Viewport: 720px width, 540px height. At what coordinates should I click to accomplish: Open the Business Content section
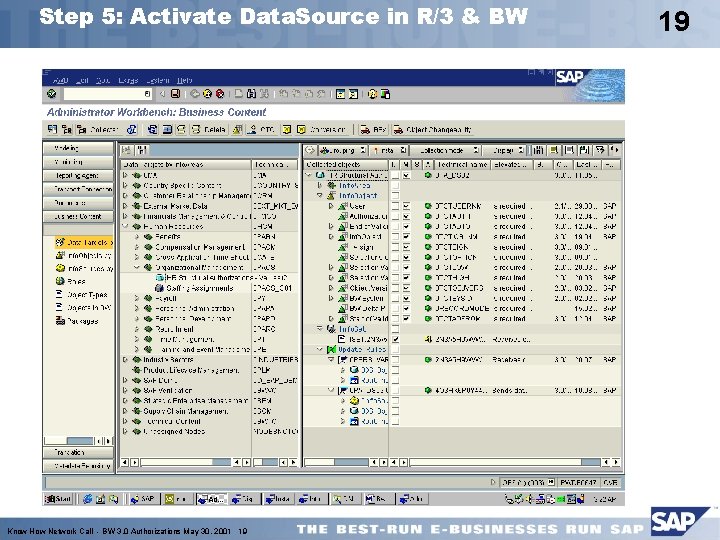point(78,216)
